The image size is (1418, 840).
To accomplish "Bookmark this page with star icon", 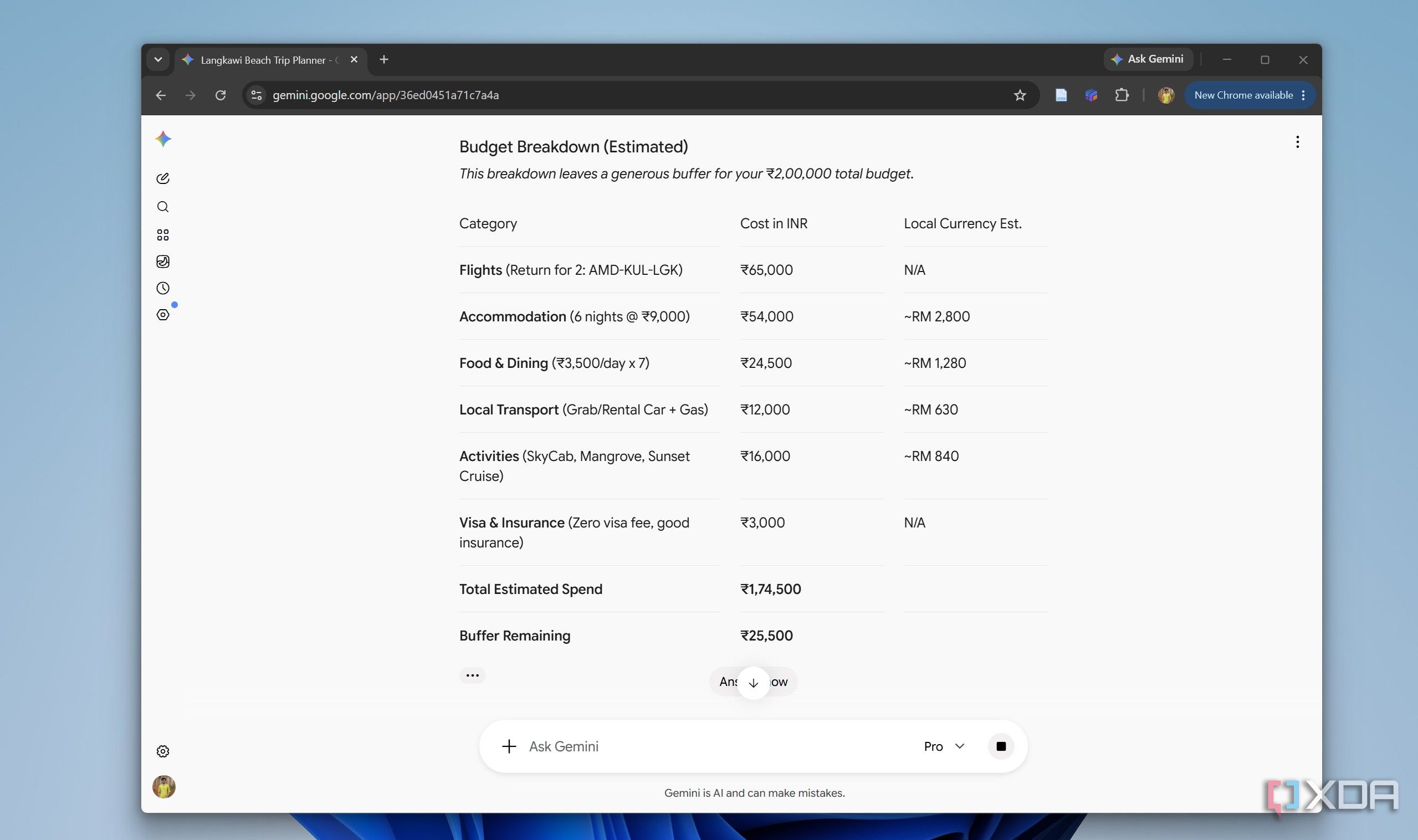I will coord(1020,95).
